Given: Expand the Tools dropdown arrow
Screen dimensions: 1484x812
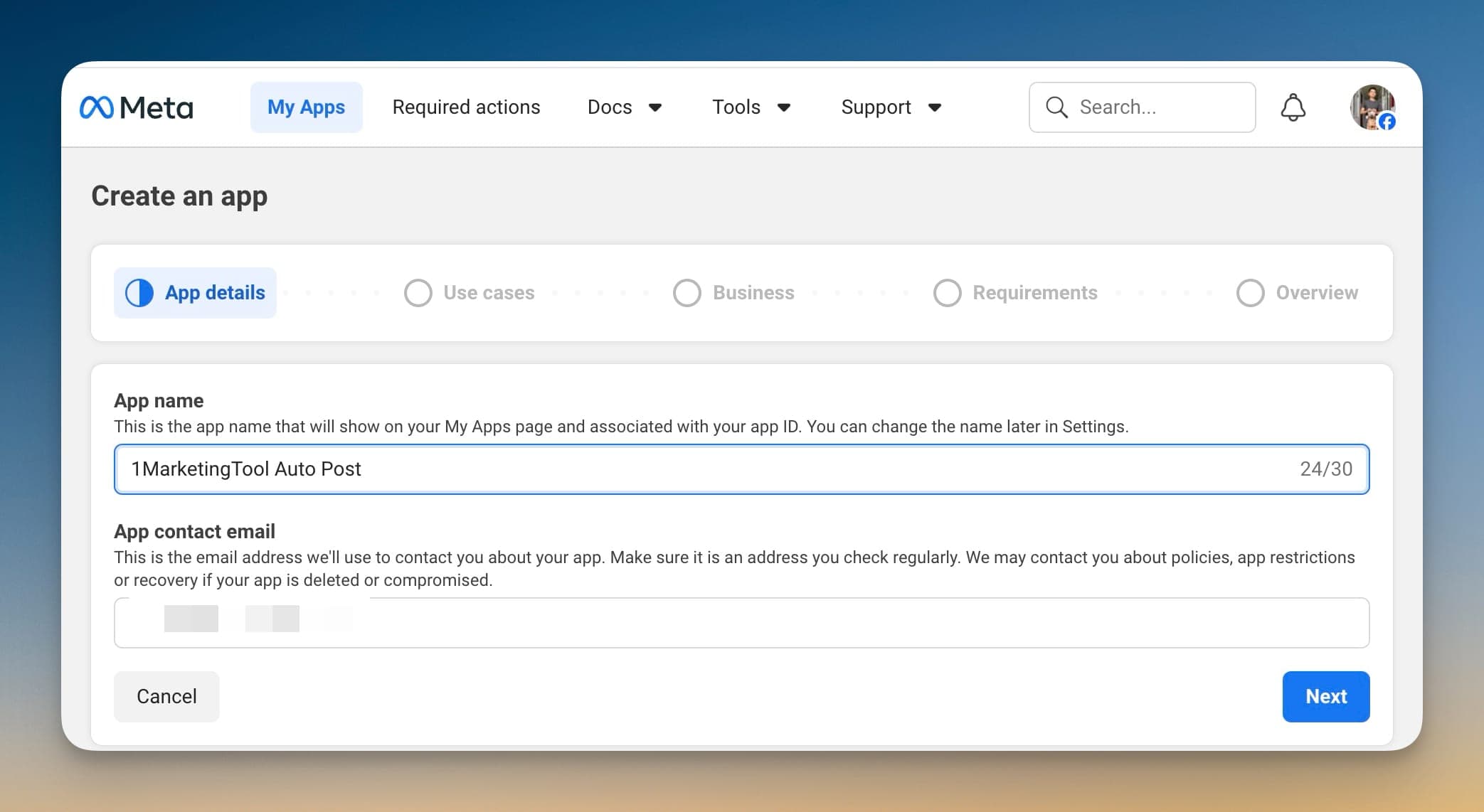Looking at the screenshot, I should (x=784, y=107).
